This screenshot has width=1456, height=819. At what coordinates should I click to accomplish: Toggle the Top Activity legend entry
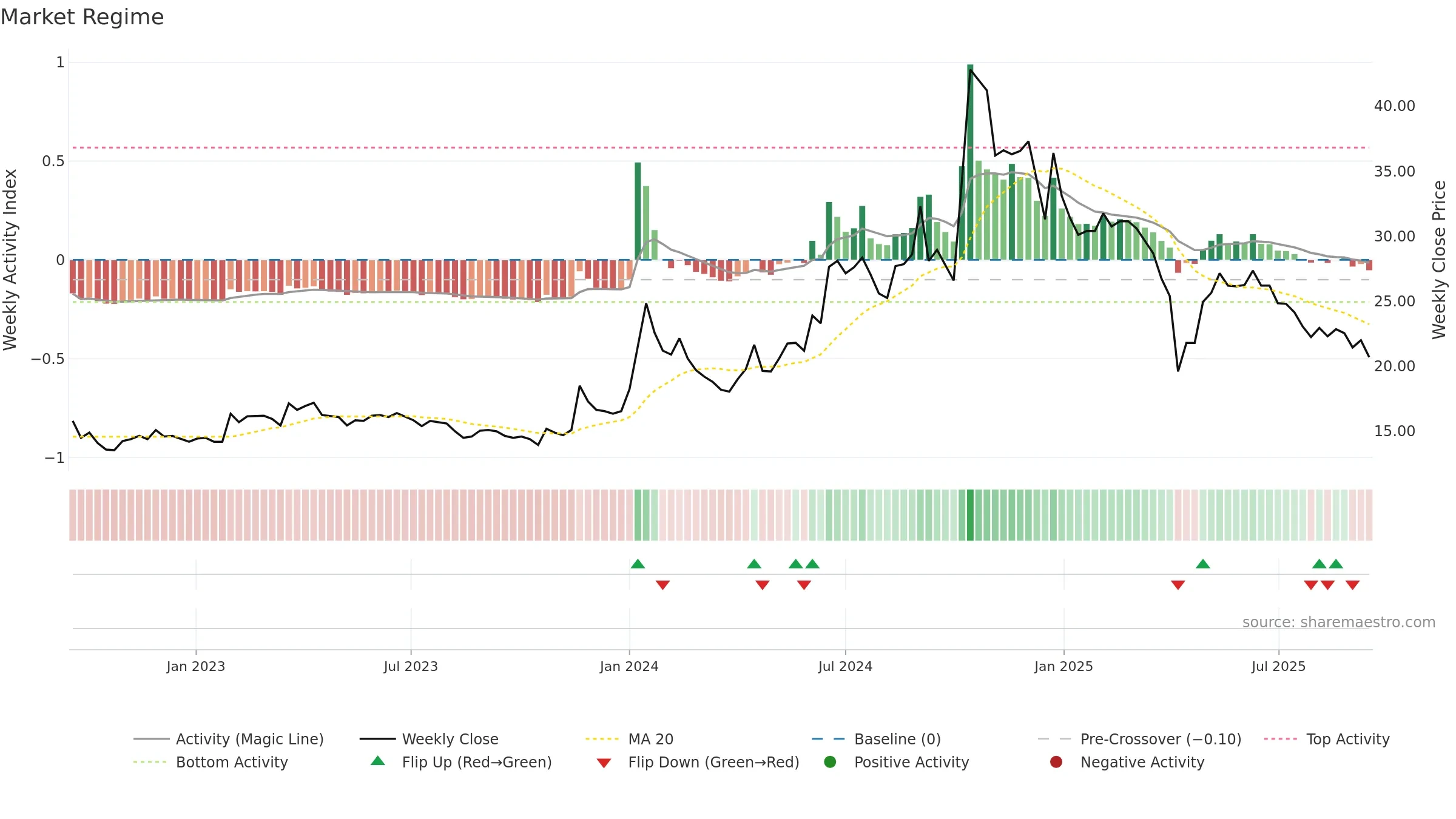pyautogui.click(x=1327, y=739)
